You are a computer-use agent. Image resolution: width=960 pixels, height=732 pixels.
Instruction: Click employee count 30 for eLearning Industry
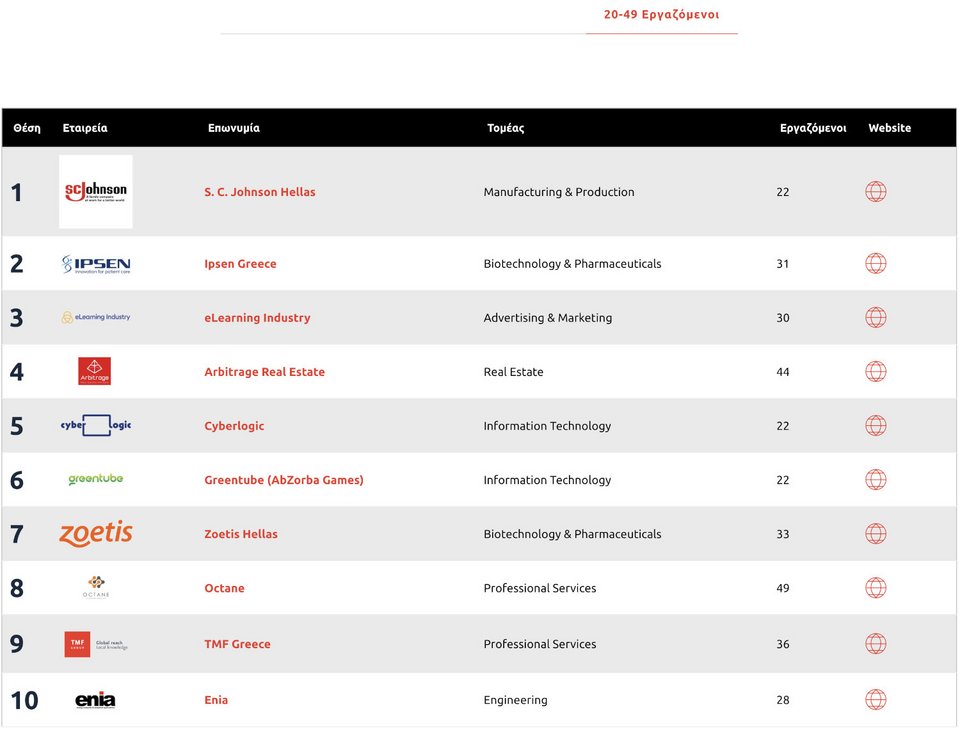pyautogui.click(x=782, y=318)
